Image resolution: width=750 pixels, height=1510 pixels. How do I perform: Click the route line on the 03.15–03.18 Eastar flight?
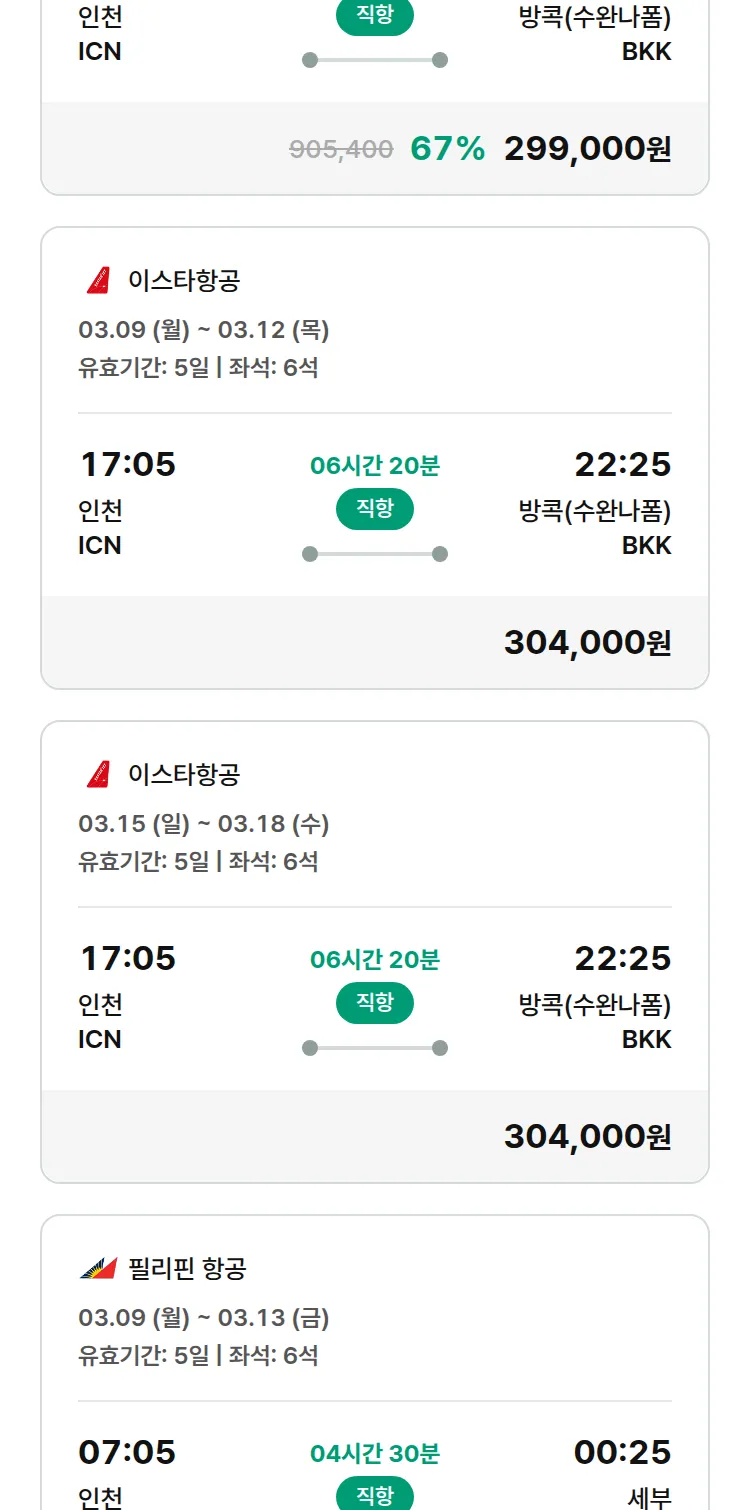coord(375,1048)
